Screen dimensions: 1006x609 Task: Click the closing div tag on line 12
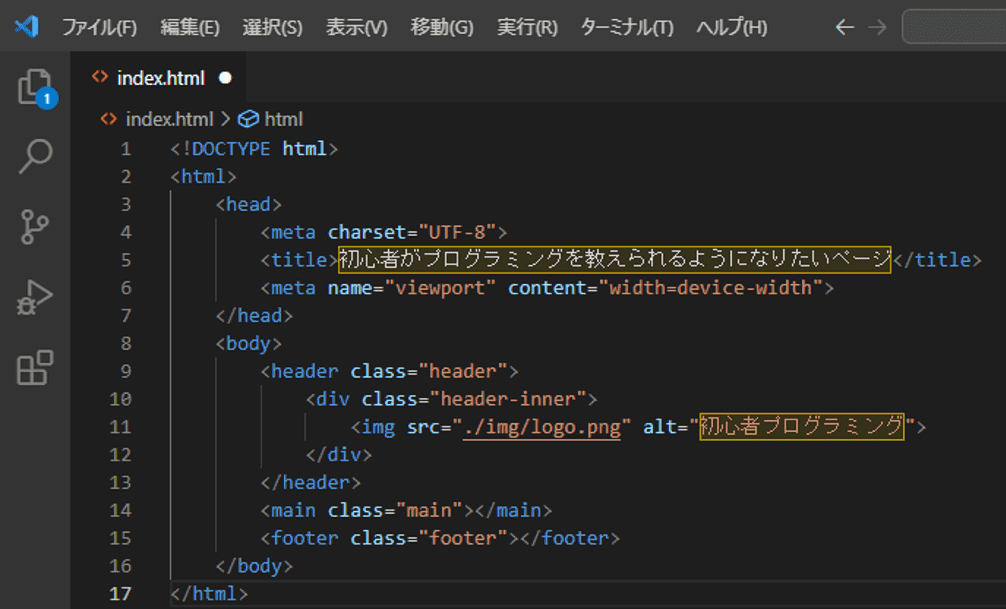click(339, 454)
